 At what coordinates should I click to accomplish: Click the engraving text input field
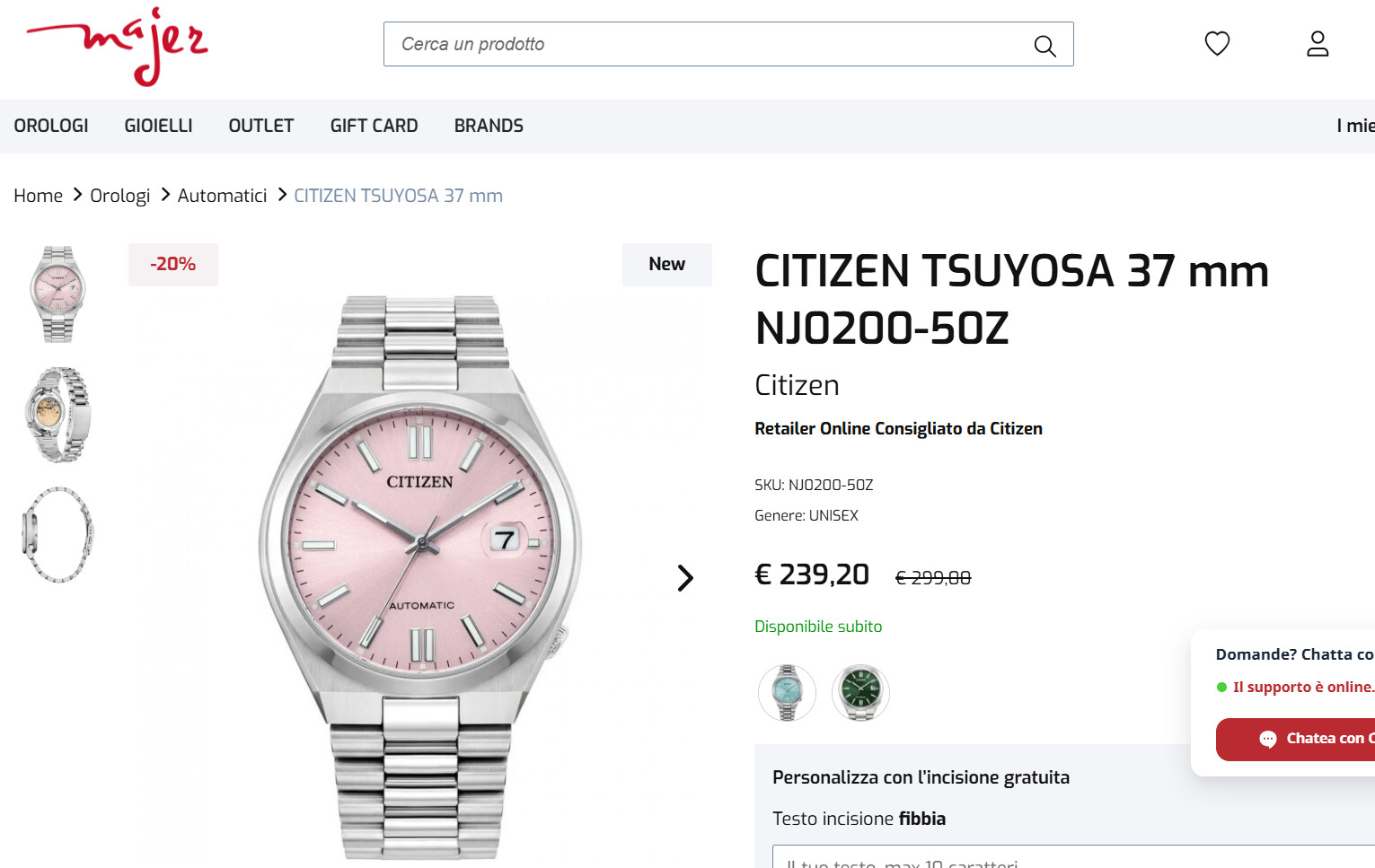click(x=1073, y=856)
